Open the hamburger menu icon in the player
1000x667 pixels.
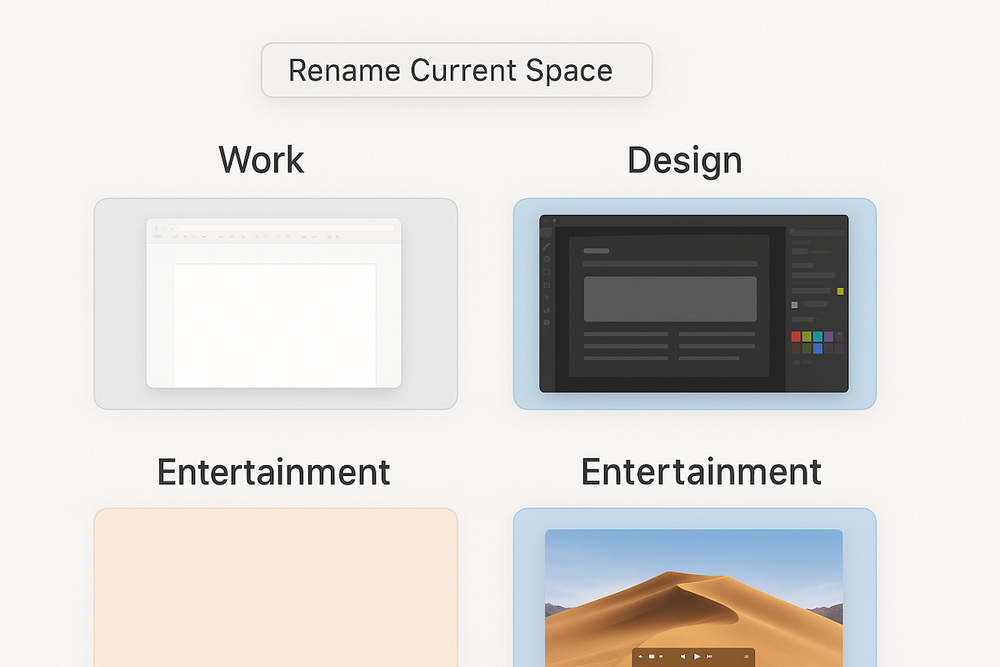pyautogui.click(x=747, y=656)
